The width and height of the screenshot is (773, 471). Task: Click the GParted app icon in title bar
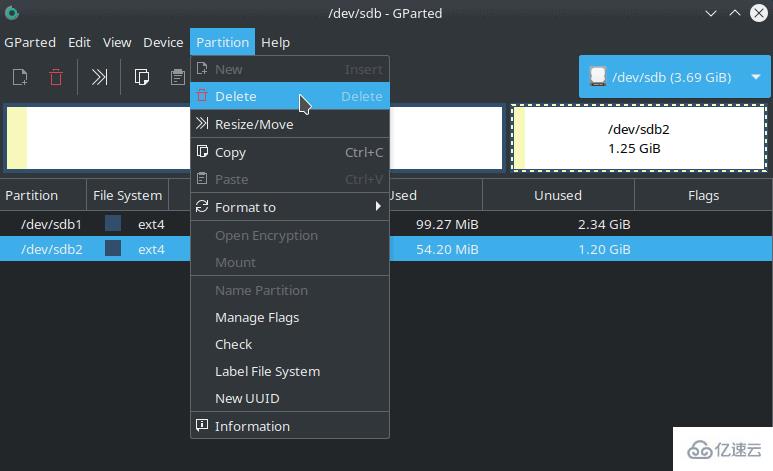point(11,13)
